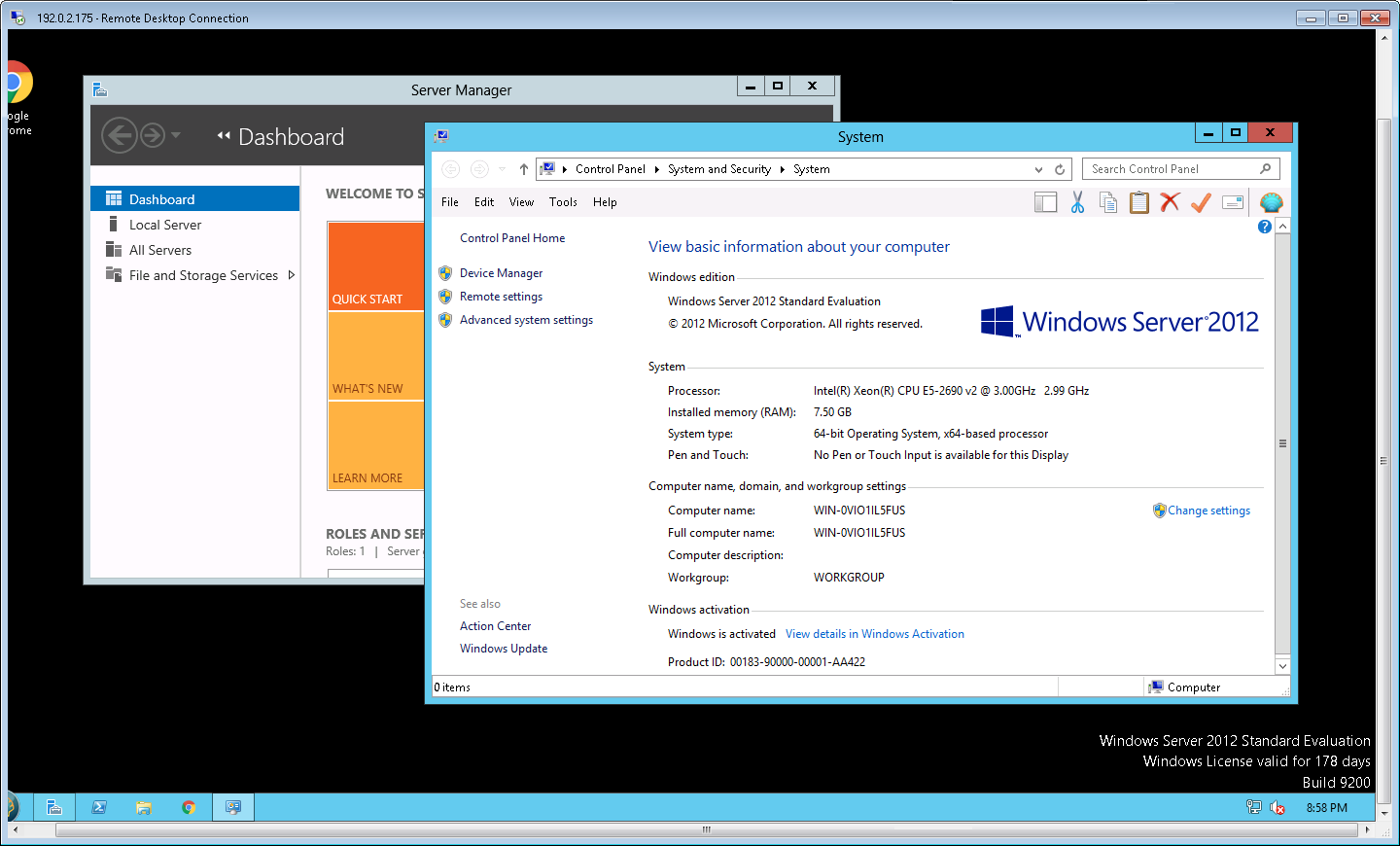Click the muted volume tray icon
This screenshot has width=1400, height=846.
(x=1277, y=808)
